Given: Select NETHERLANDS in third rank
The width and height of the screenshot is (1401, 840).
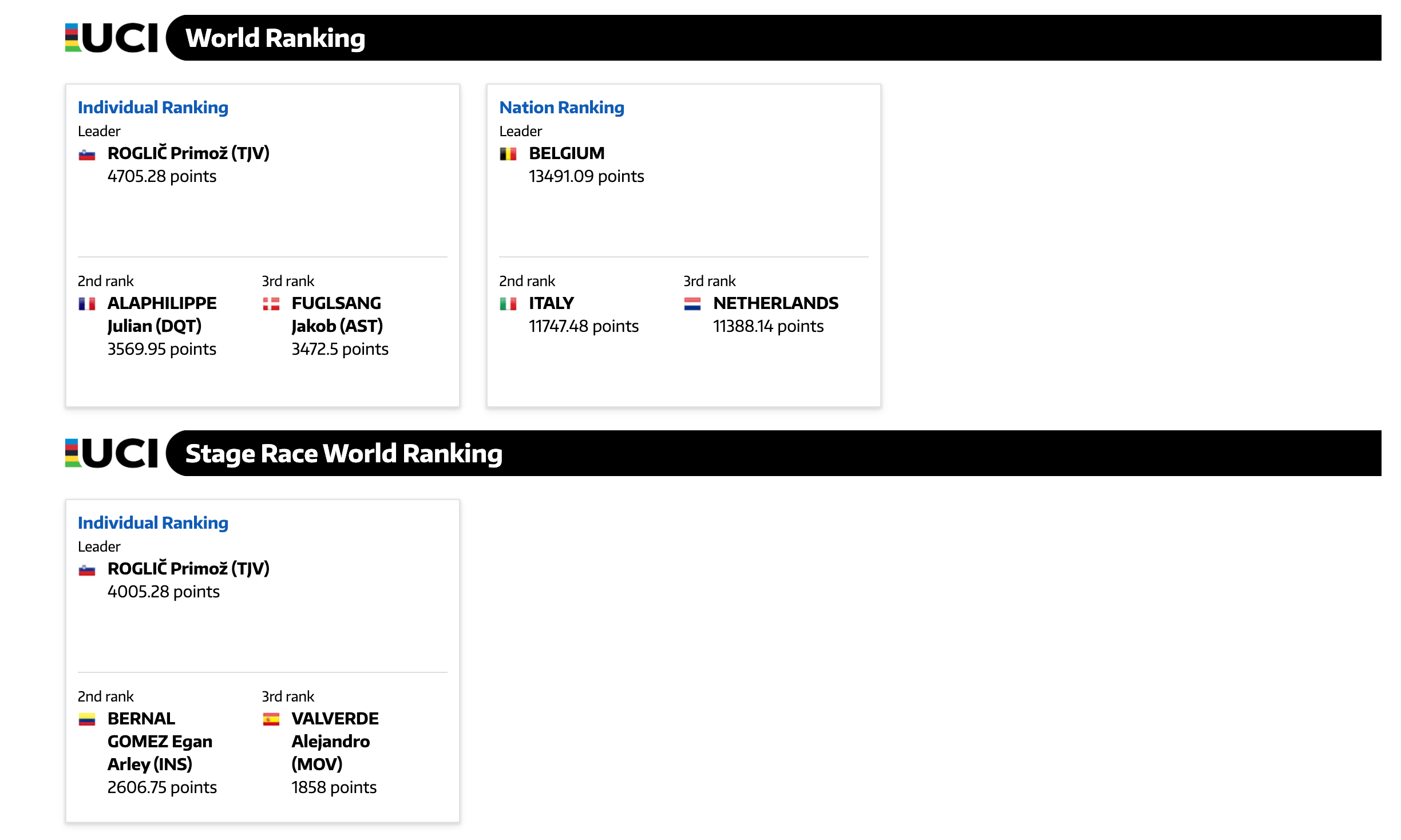Looking at the screenshot, I should pos(775,303).
